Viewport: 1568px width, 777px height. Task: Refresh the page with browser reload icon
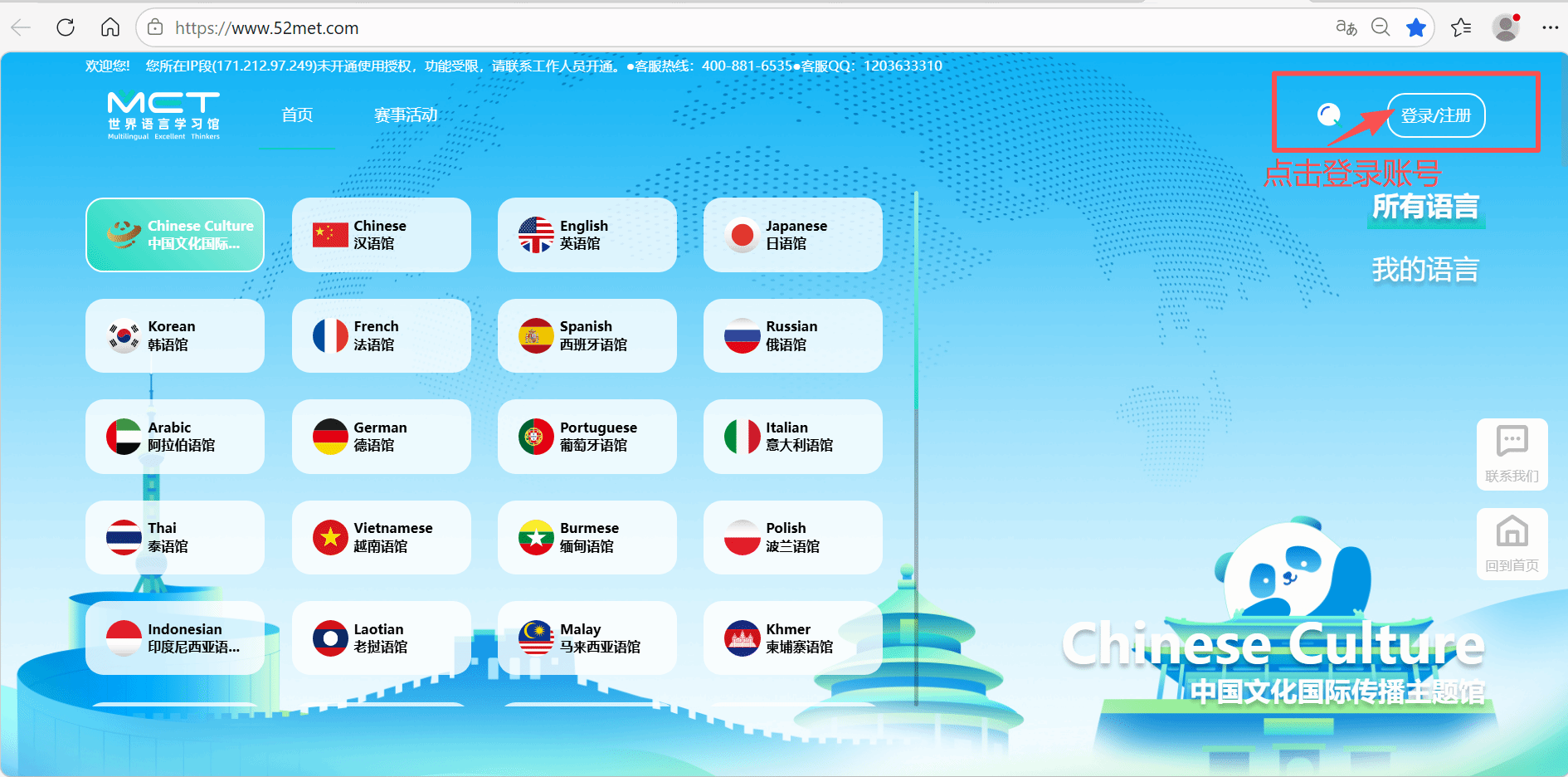tap(66, 27)
